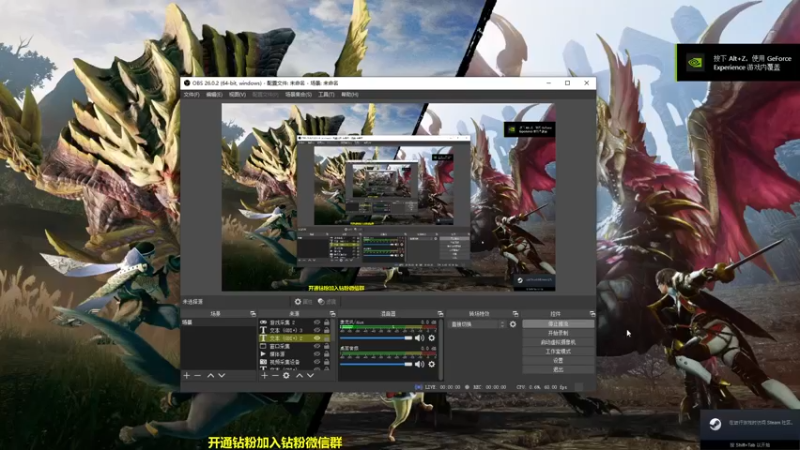The height and width of the screenshot is (450, 800).
Task: Click the 桌面音频 blue volume slider
Action: point(376,364)
